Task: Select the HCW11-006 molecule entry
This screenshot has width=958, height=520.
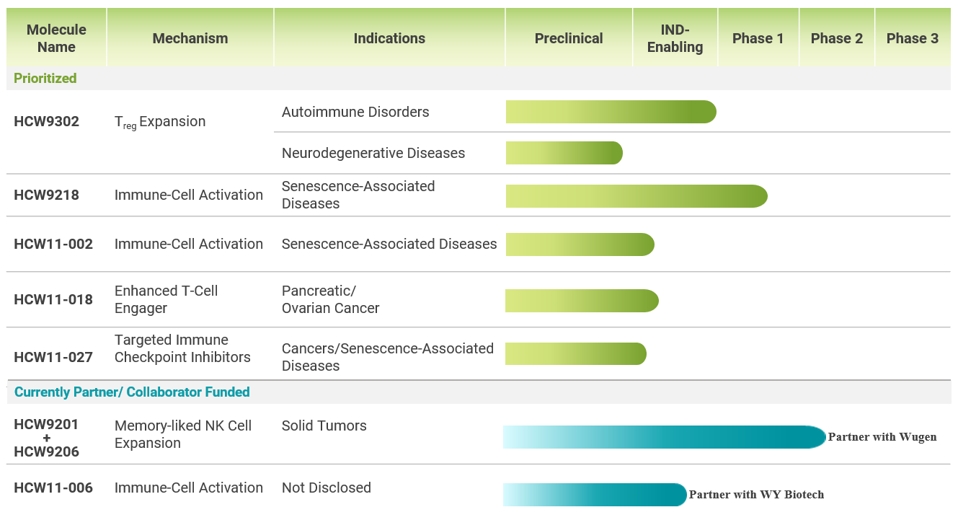Action: [53, 488]
